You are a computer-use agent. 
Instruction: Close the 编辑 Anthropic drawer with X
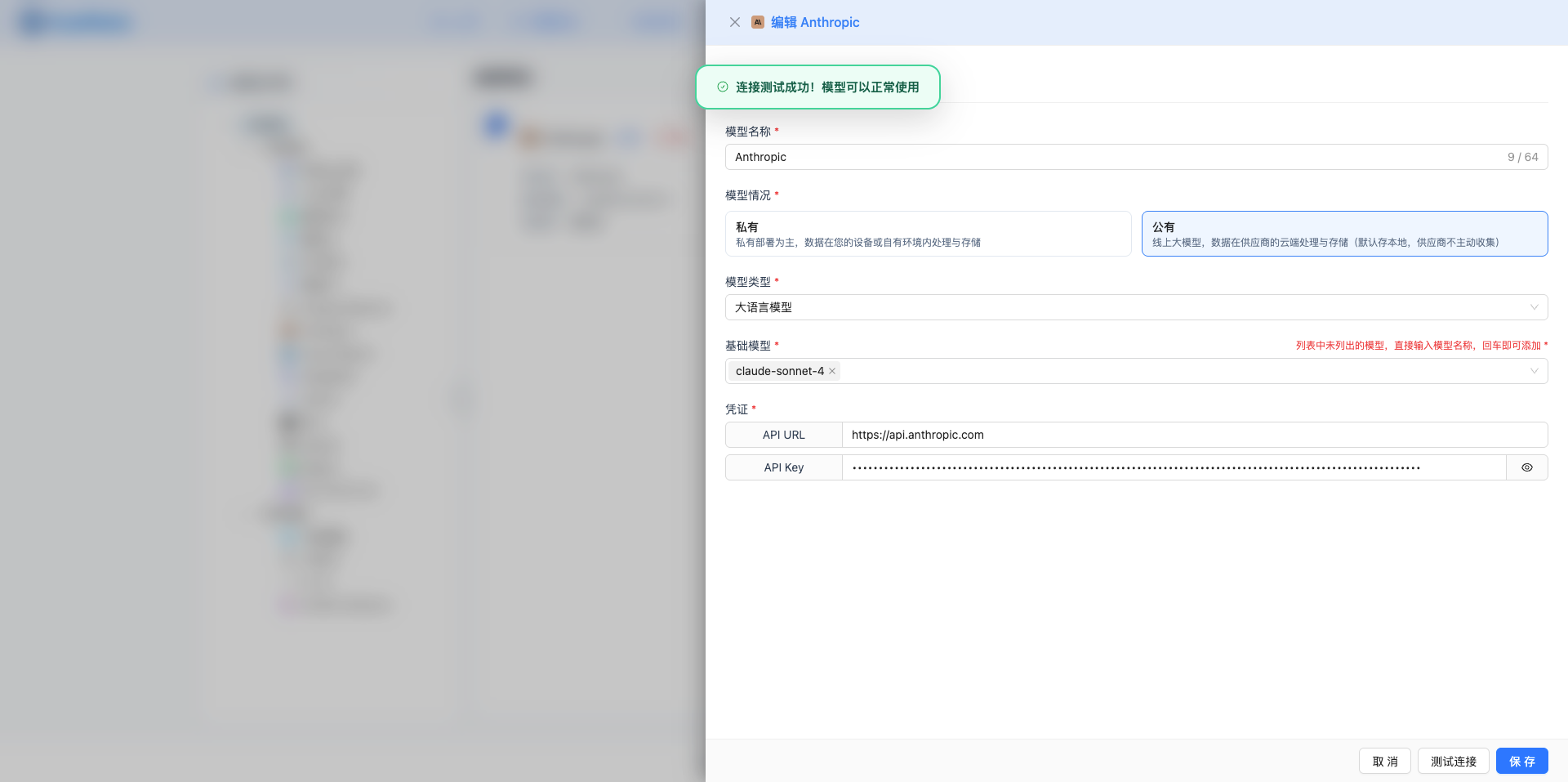(734, 22)
